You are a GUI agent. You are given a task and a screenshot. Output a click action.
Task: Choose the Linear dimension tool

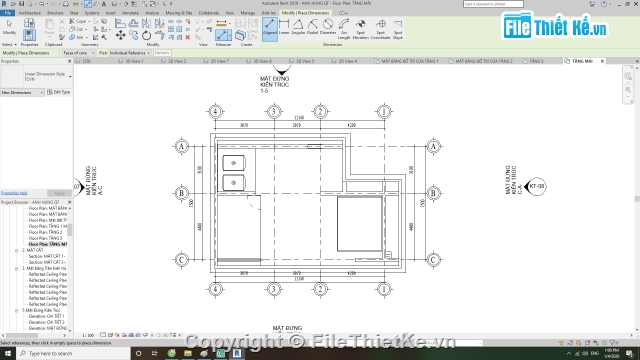(x=284, y=27)
